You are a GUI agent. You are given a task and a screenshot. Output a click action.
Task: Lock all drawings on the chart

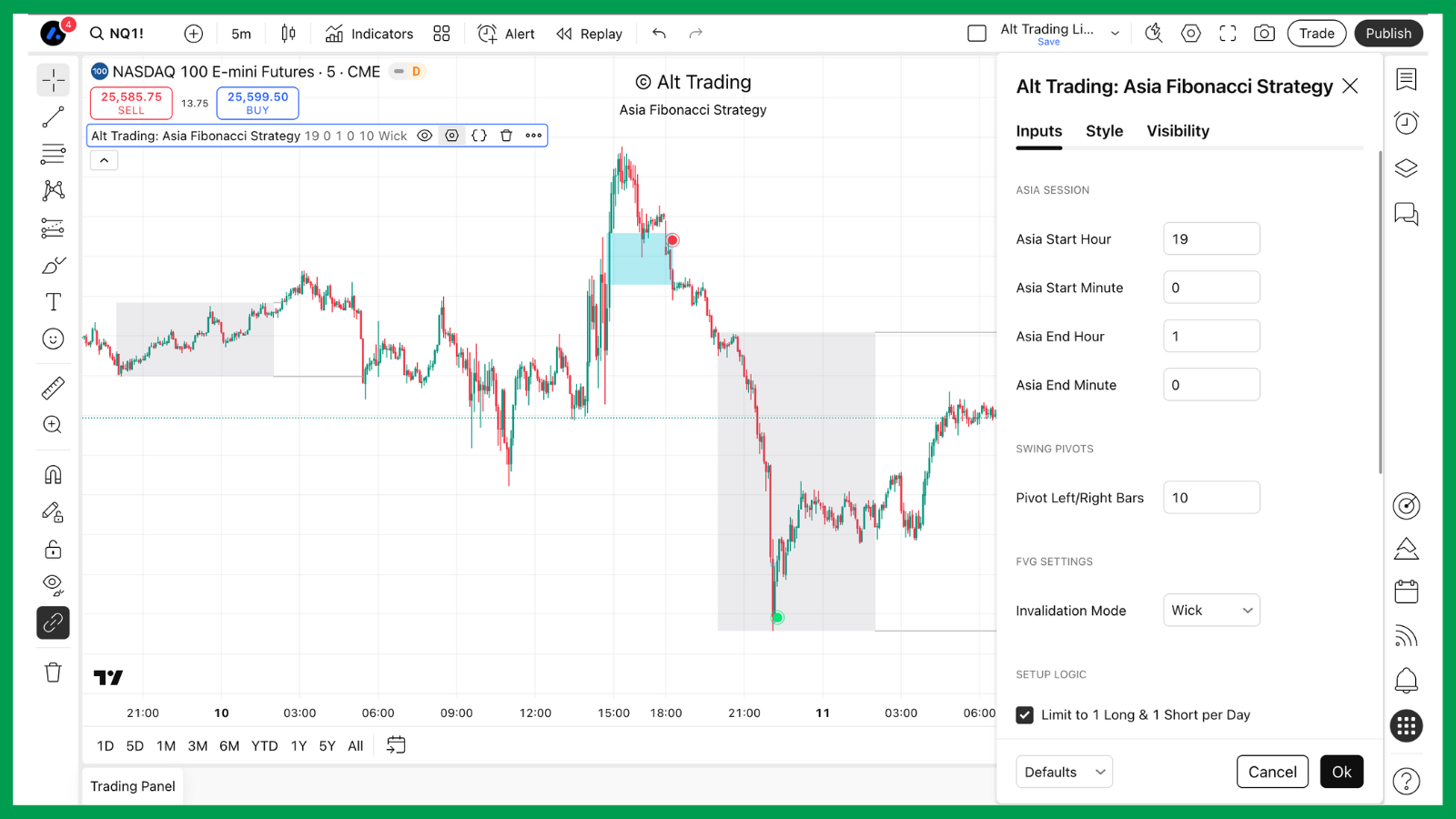[53, 549]
